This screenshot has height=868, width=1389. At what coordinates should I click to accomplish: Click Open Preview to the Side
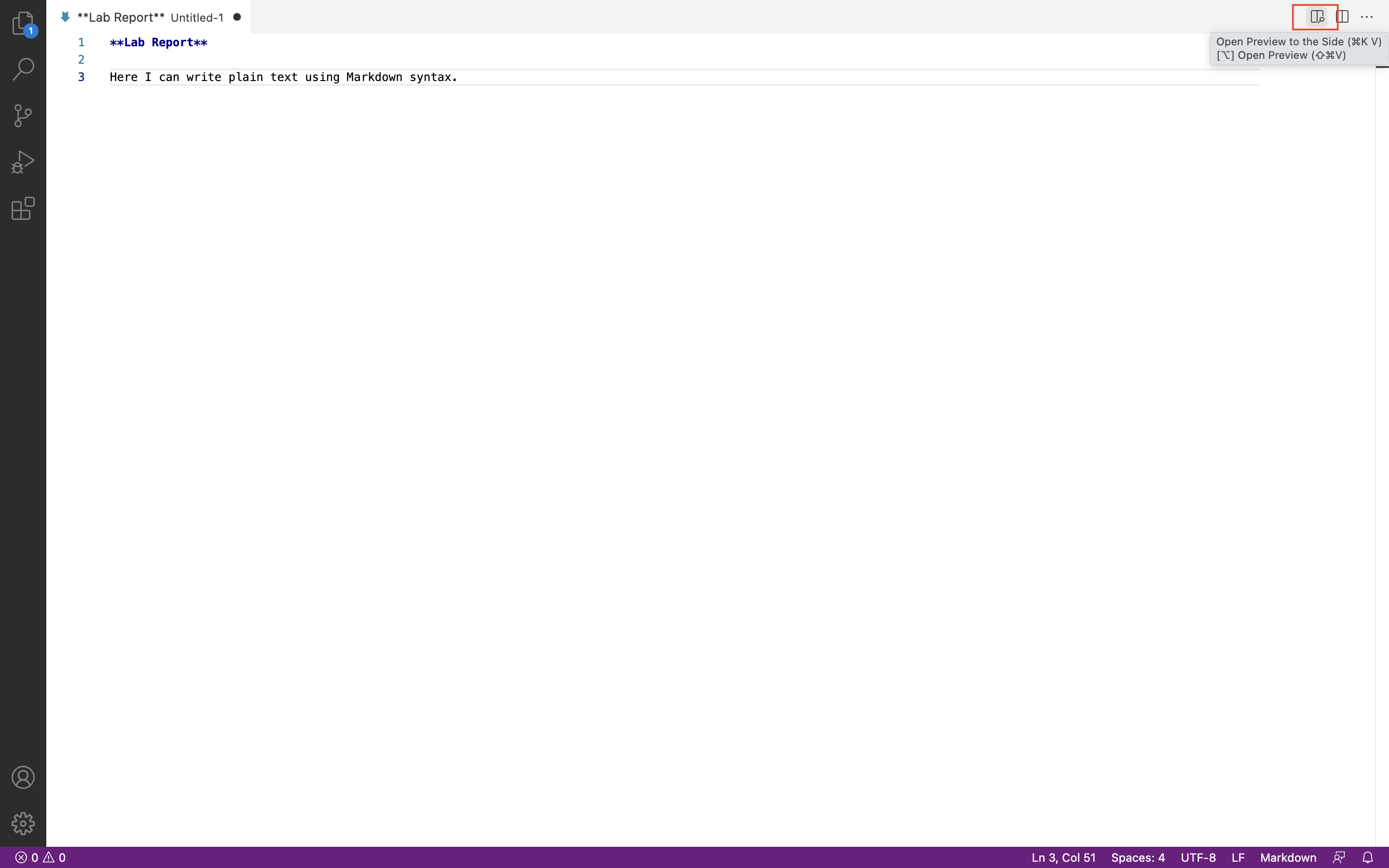1317,17
